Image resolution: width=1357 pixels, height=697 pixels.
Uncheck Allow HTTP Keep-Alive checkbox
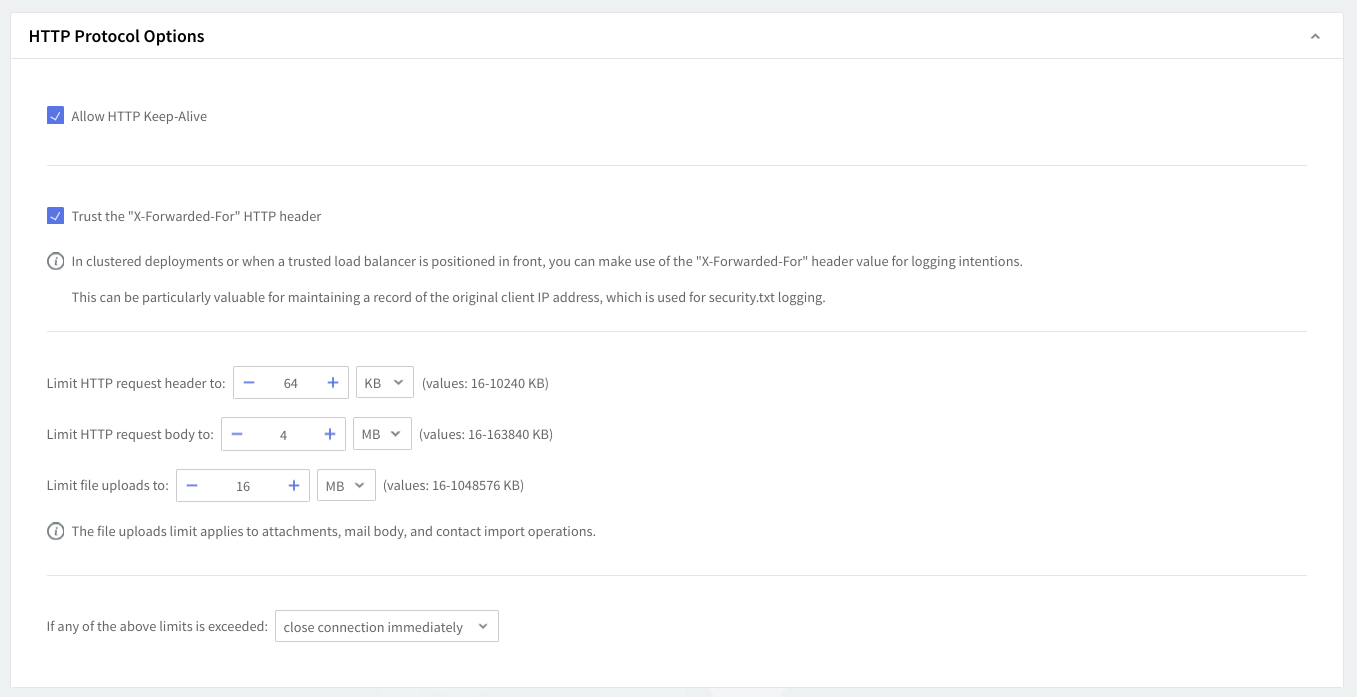click(56, 116)
